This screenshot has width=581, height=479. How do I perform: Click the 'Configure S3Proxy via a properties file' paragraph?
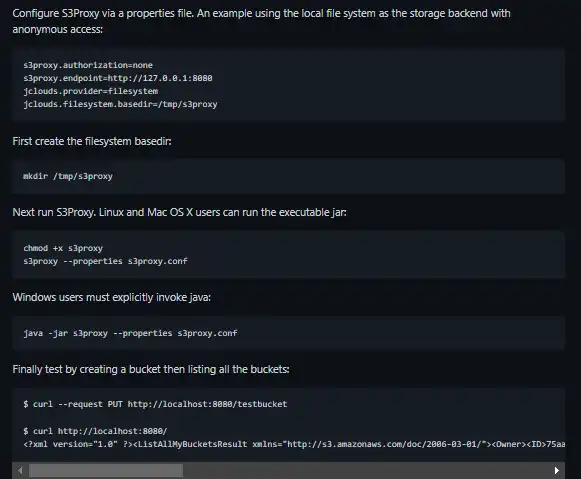coord(261,21)
